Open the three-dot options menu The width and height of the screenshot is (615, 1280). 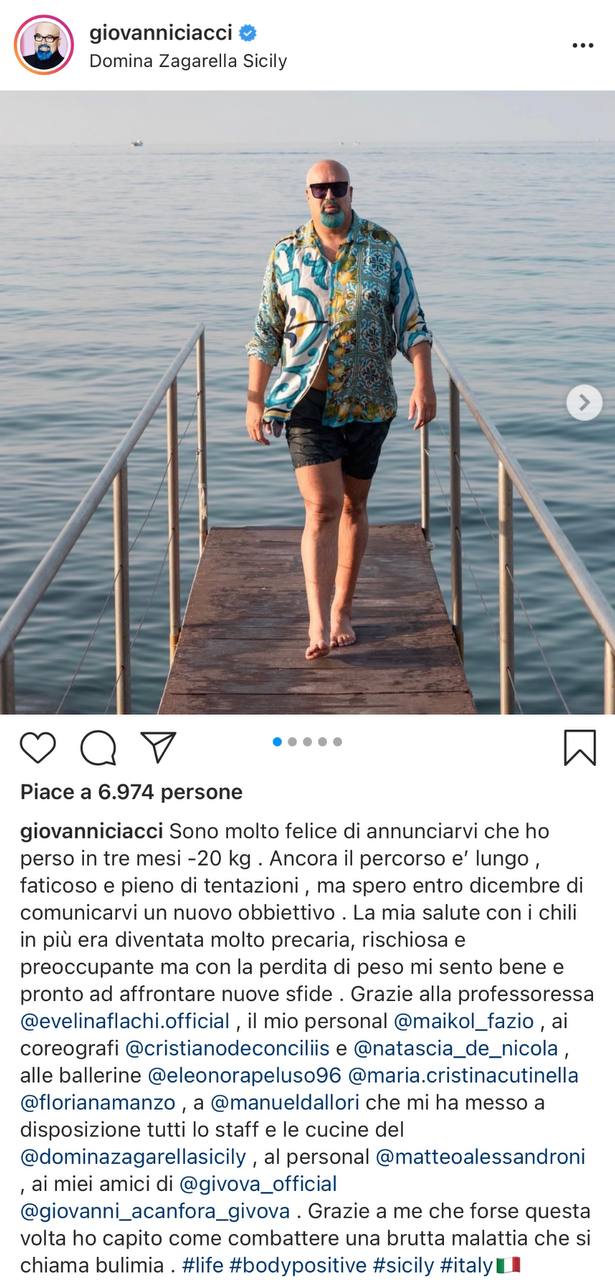582,45
